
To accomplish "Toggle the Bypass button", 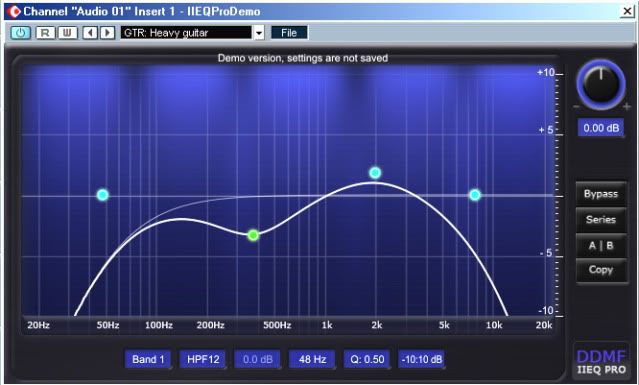I will point(601,194).
